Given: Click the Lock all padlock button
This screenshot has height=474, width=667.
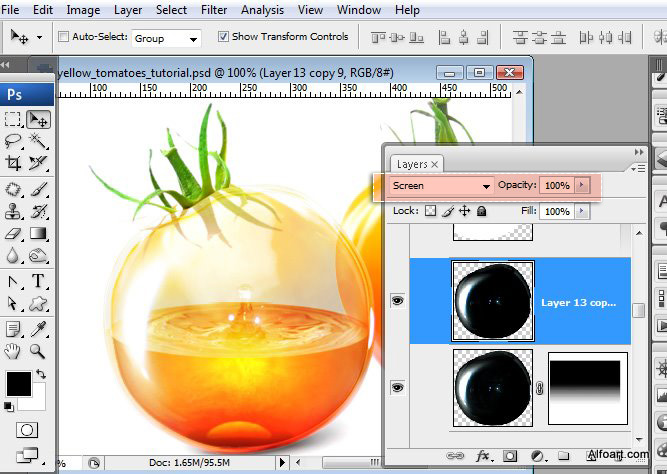Looking at the screenshot, I should point(481,212).
